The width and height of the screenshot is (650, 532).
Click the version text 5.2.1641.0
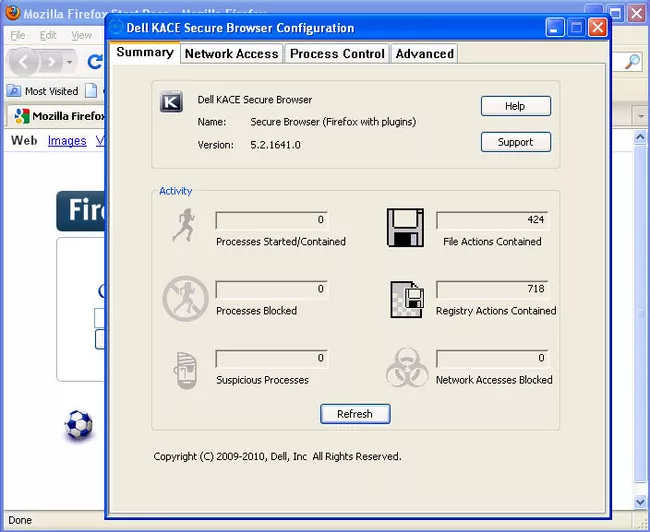pyautogui.click(x=275, y=145)
